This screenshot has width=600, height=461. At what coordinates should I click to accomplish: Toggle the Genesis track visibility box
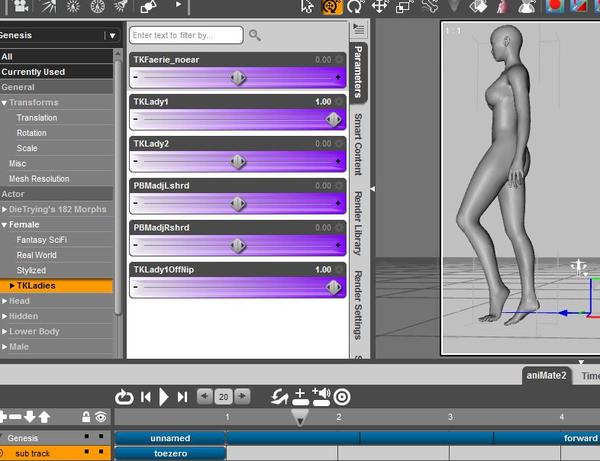[x=101, y=436]
